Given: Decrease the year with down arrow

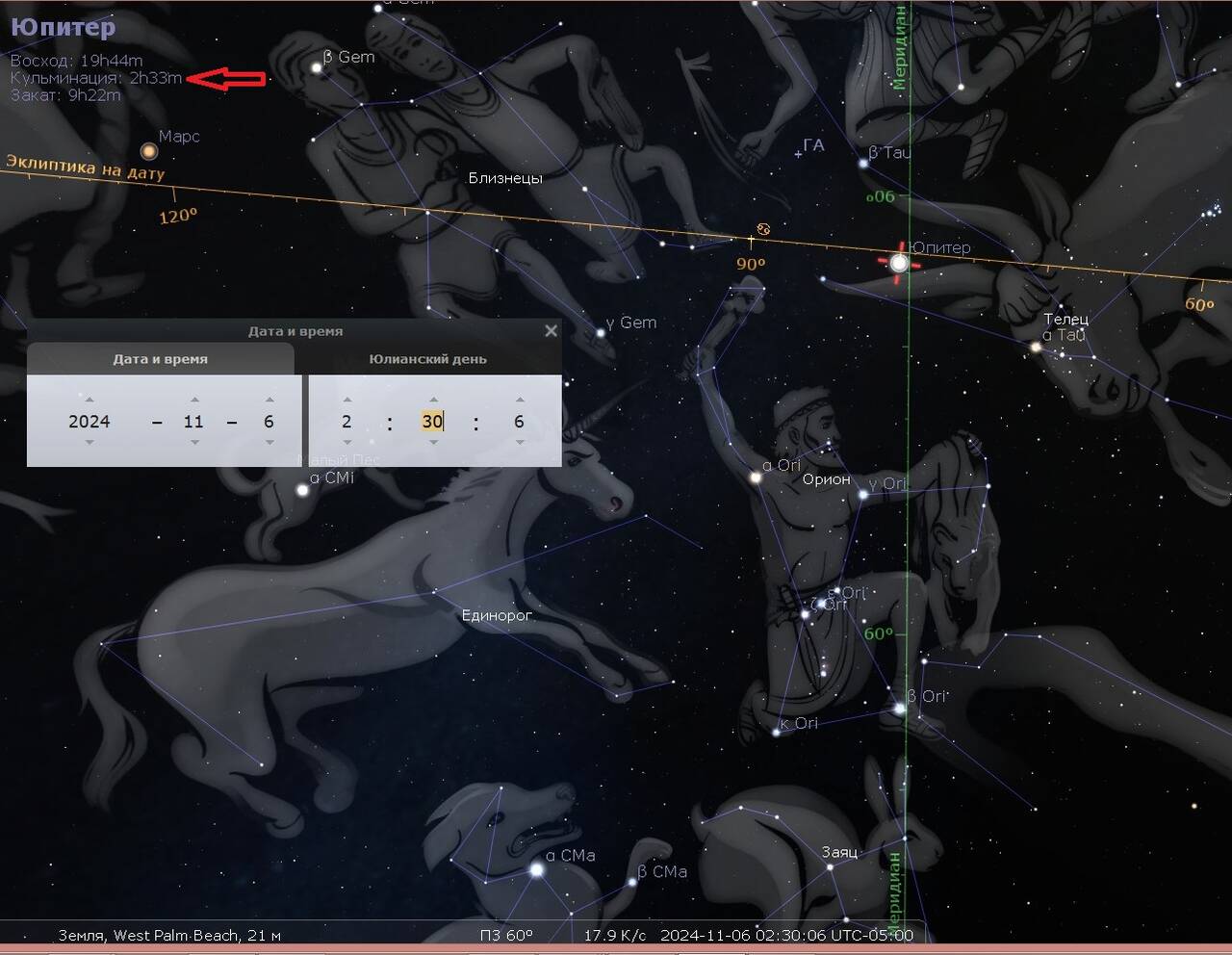Looking at the screenshot, I should point(90,443).
